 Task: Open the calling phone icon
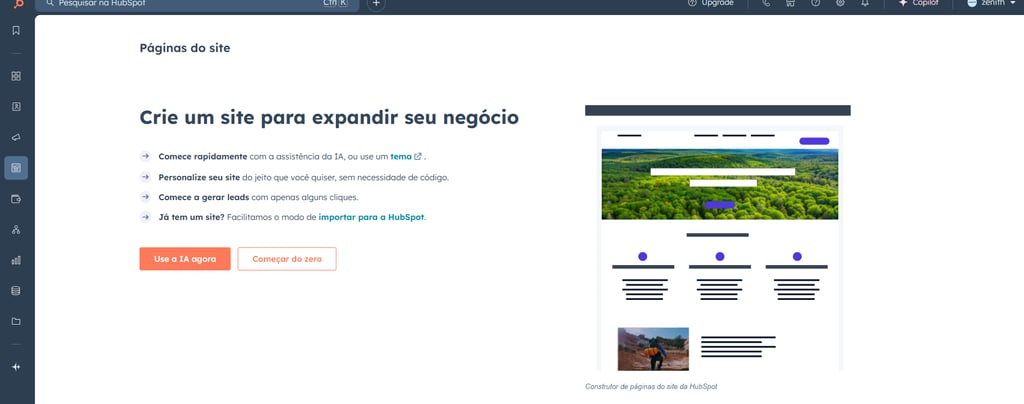[x=766, y=3]
